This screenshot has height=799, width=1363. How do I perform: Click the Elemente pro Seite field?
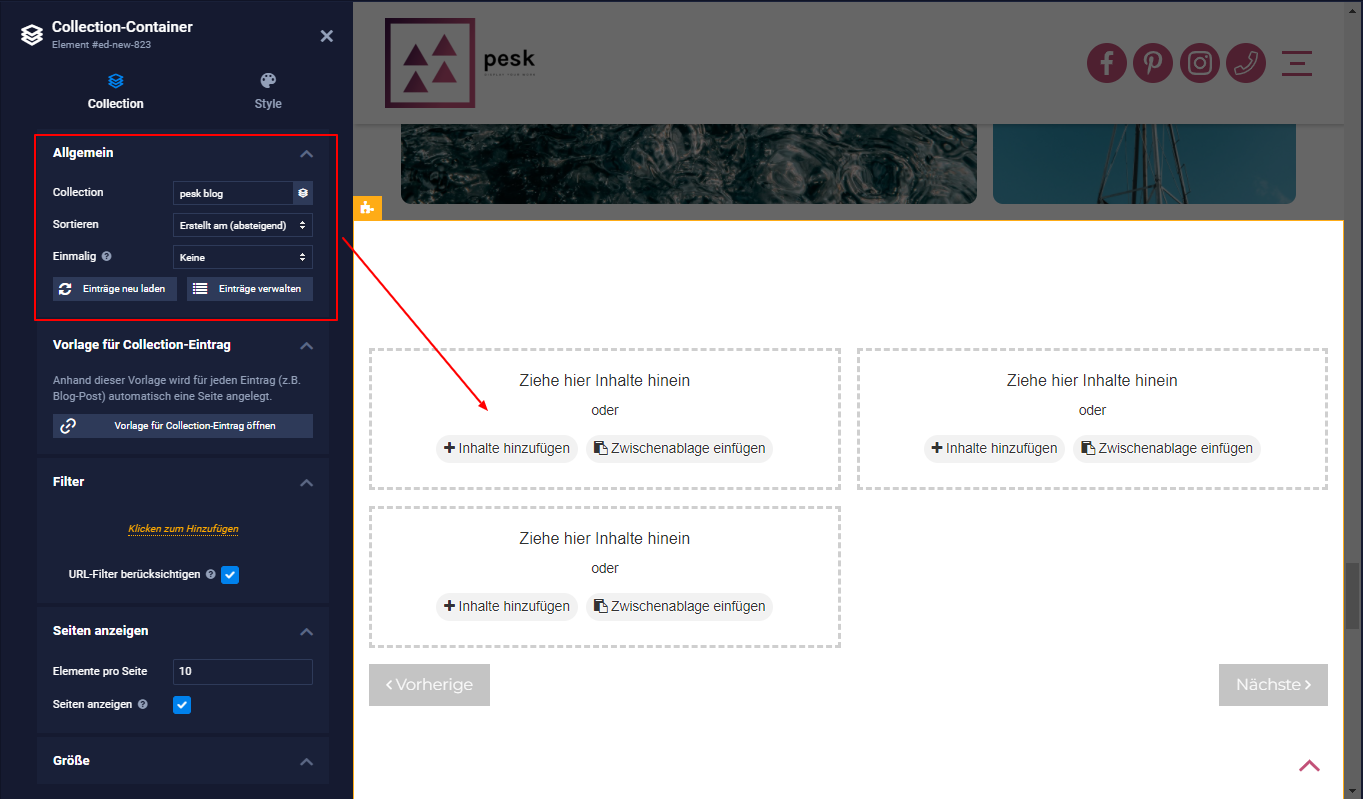pyautogui.click(x=243, y=672)
